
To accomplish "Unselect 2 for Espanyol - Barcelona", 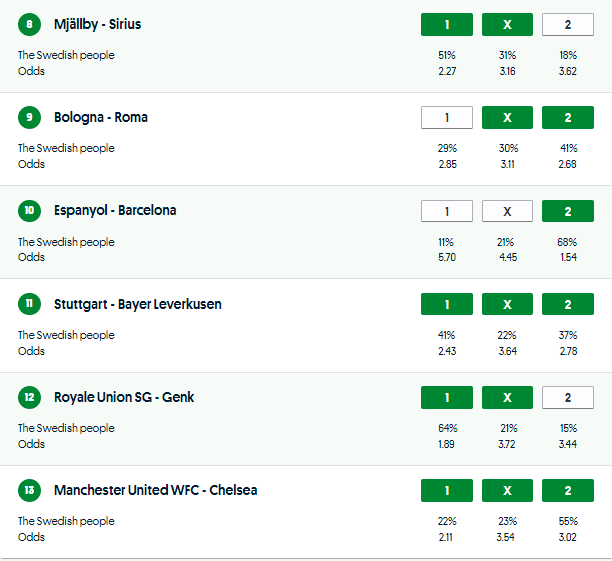I will (x=567, y=211).
